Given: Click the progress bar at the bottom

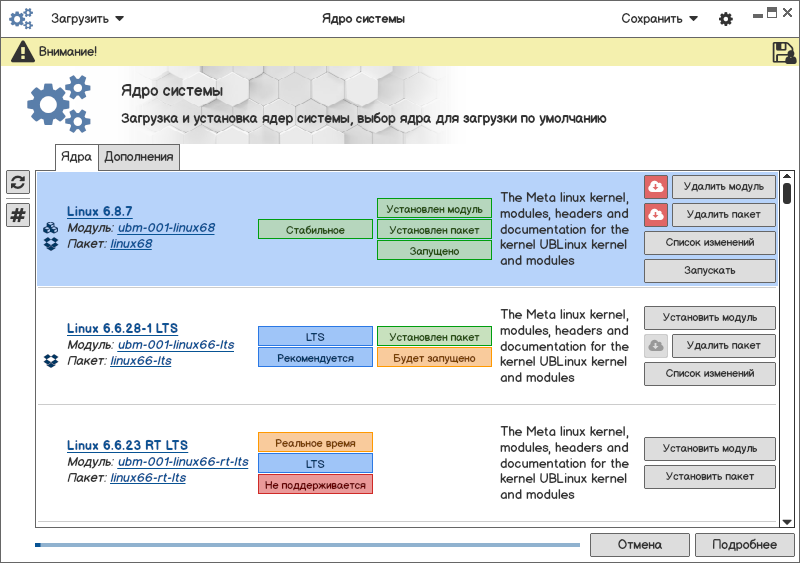Looking at the screenshot, I should [x=307, y=545].
